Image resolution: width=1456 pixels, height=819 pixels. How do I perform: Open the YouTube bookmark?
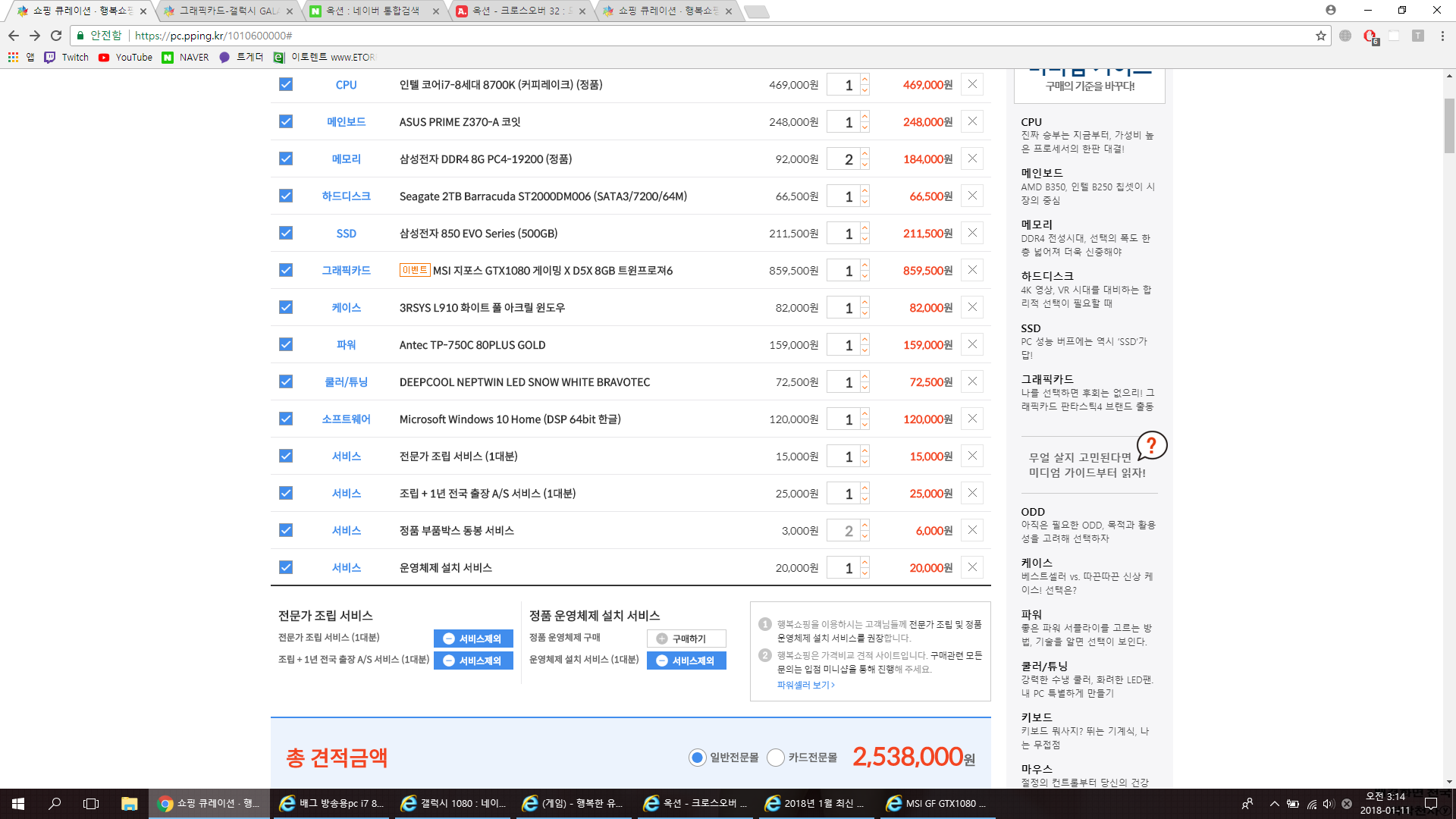pos(126,57)
